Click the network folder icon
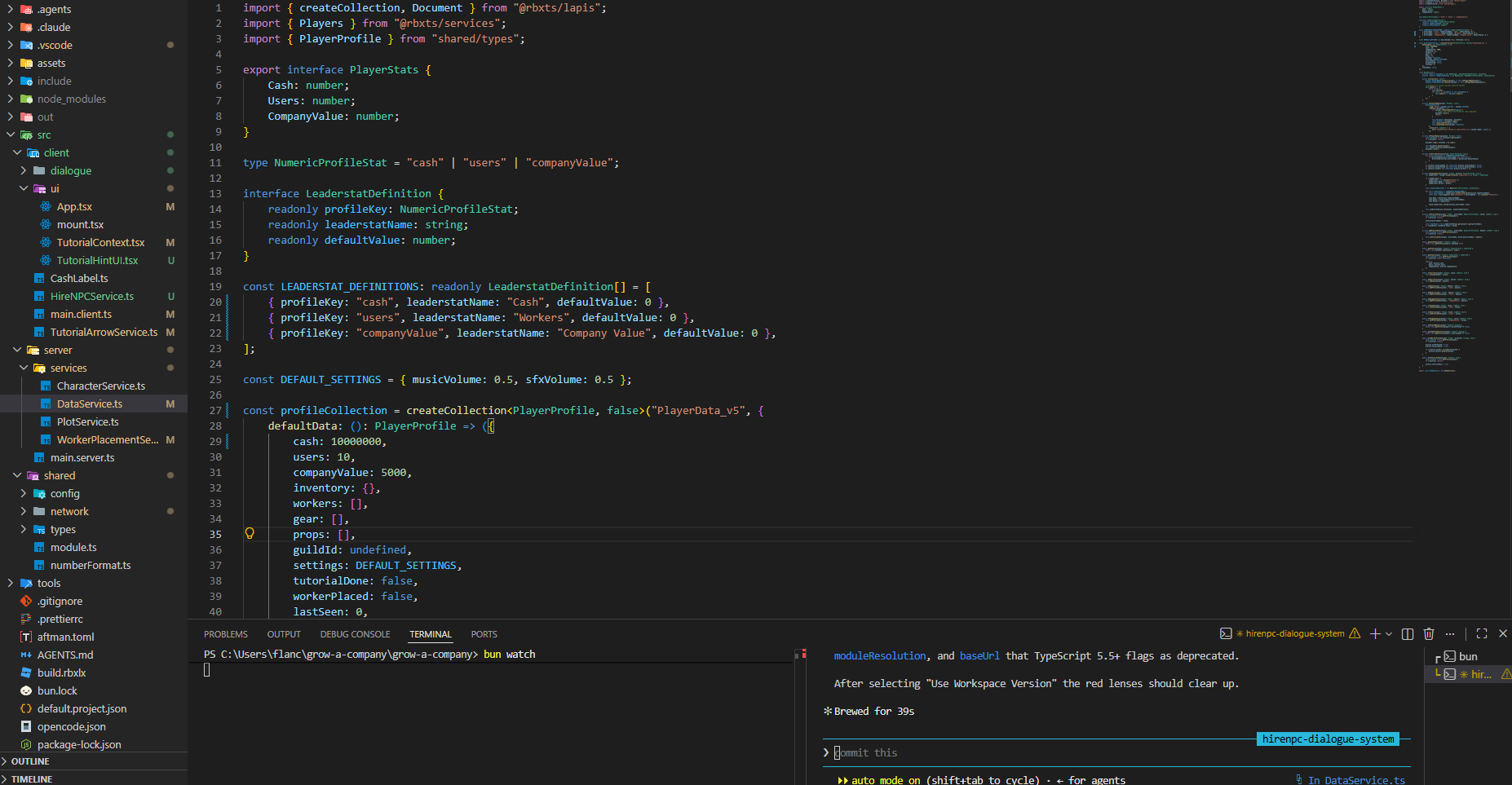This screenshot has width=1512, height=785. click(x=39, y=511)
